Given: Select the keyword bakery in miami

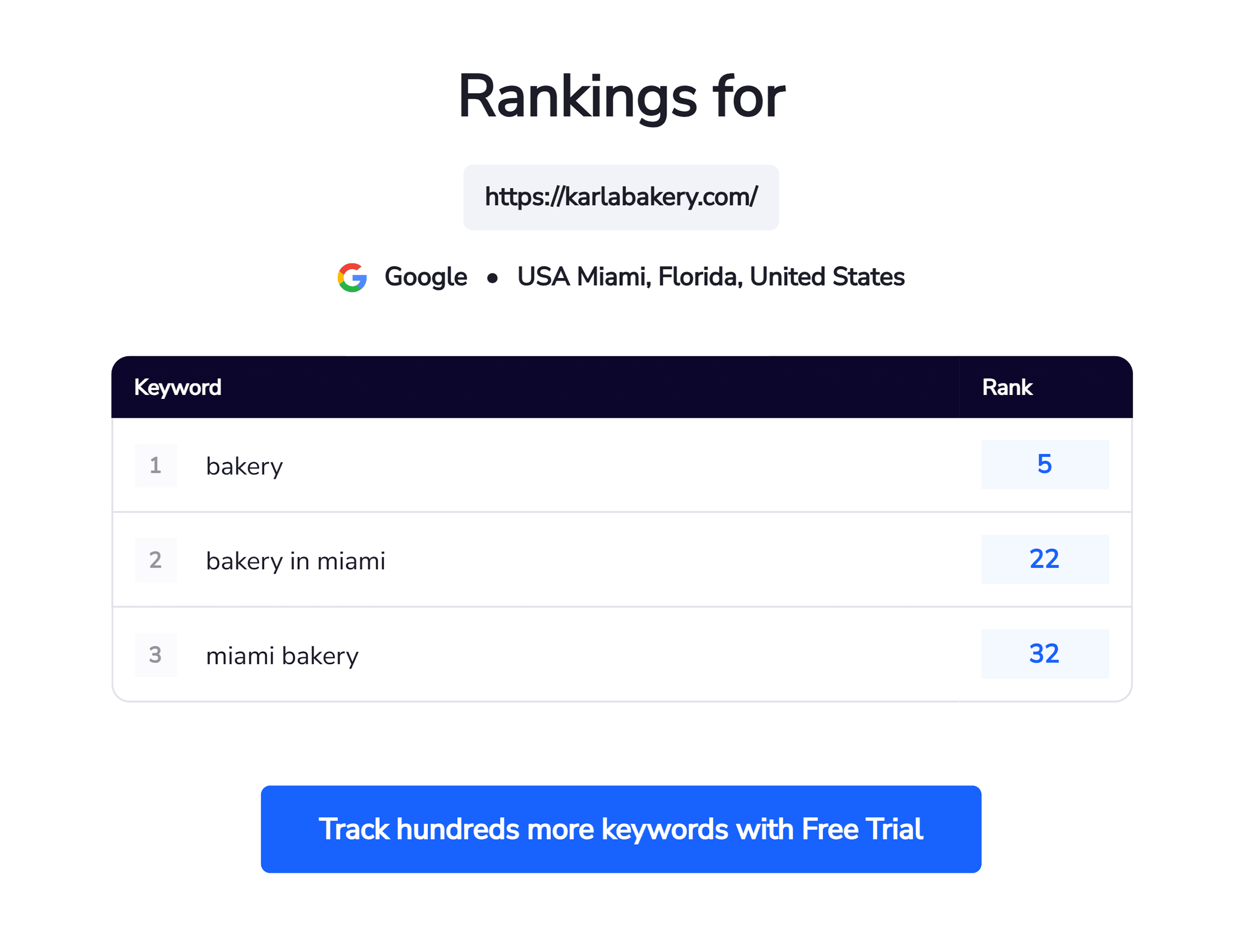Looking at the screenshot, I should click(296, 561).
